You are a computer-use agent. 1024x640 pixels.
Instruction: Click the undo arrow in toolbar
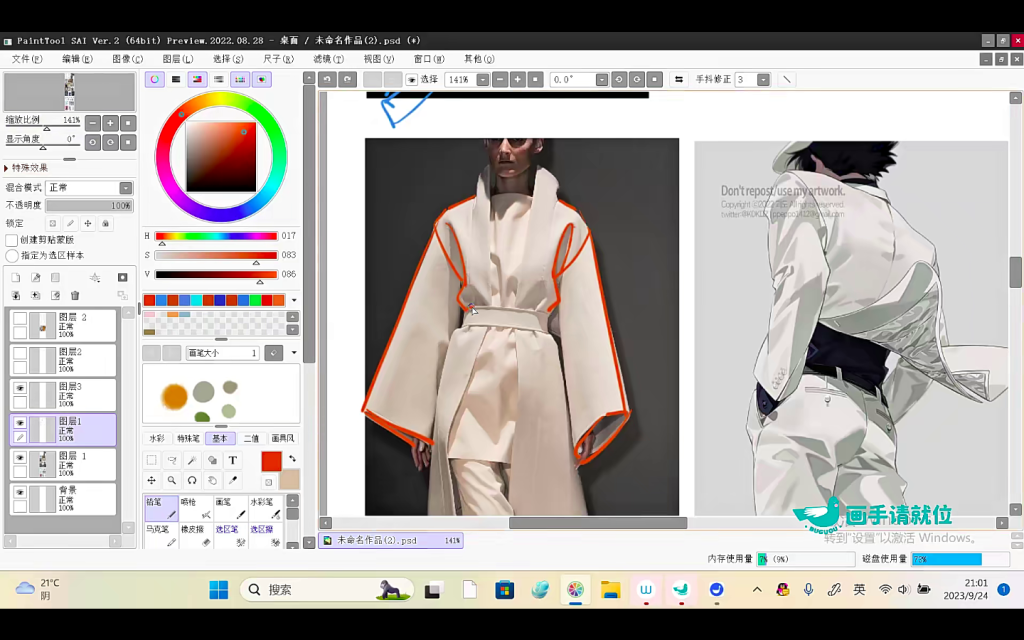click(x=327, y=79)
